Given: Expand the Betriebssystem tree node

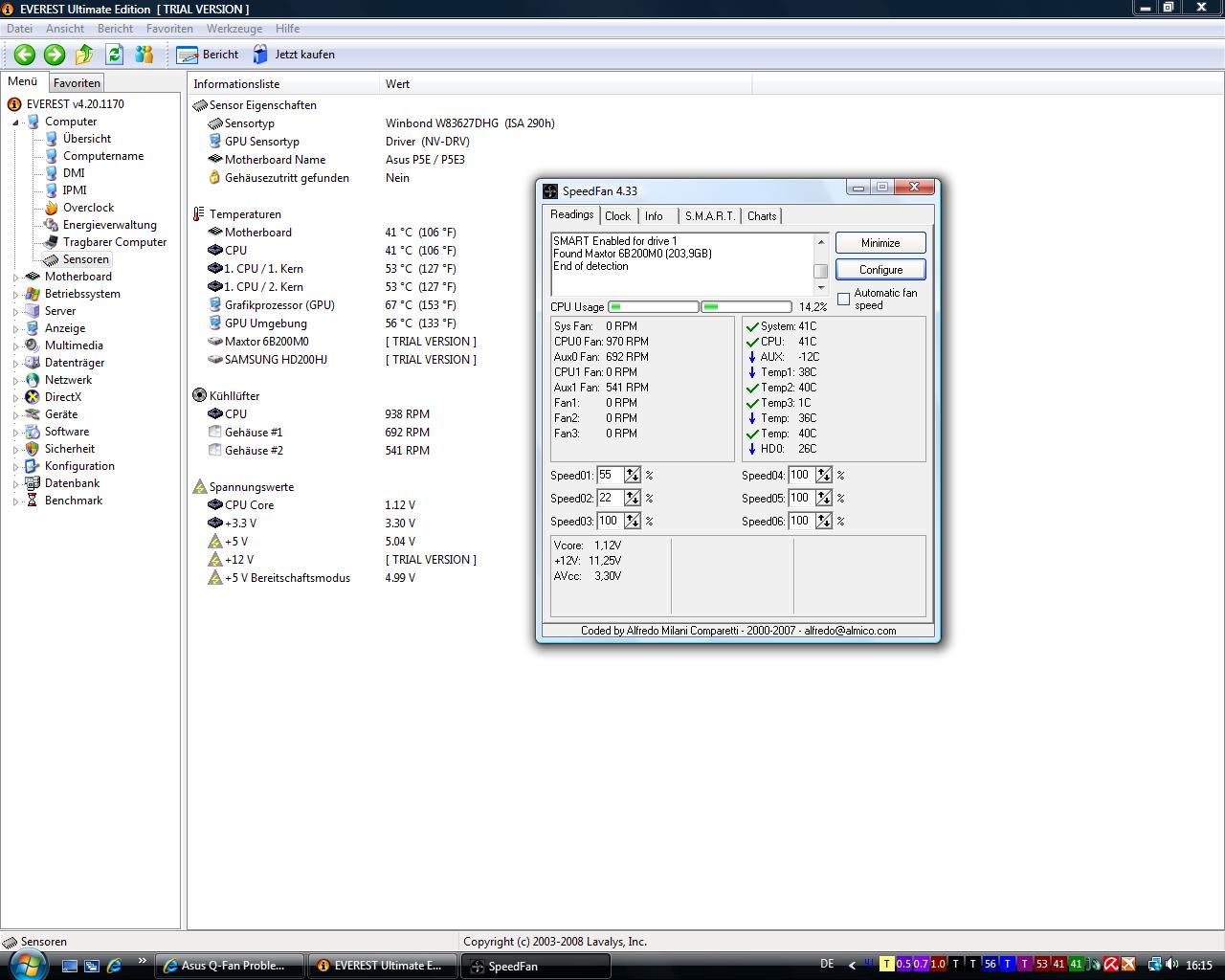Looking at the screenshot, I should [x=15, y=295].
